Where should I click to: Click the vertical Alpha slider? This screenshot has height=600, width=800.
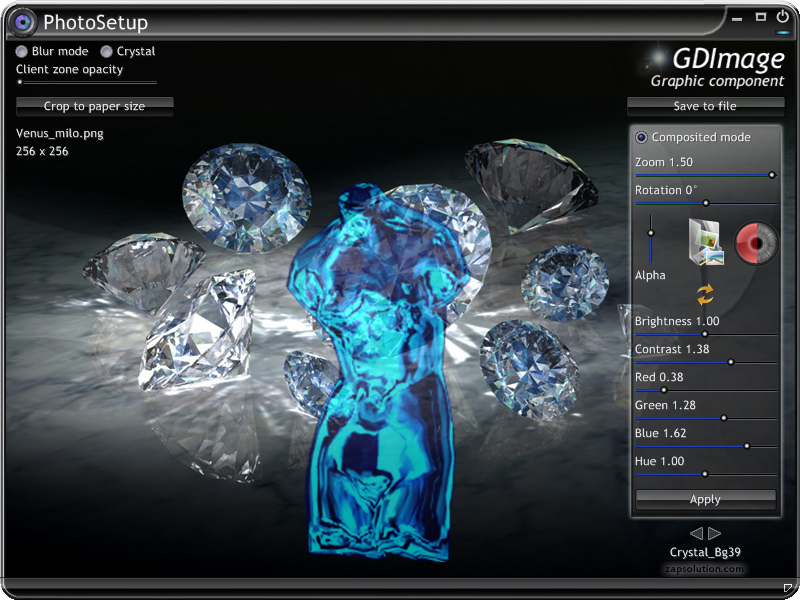click(x=651, y=239)
